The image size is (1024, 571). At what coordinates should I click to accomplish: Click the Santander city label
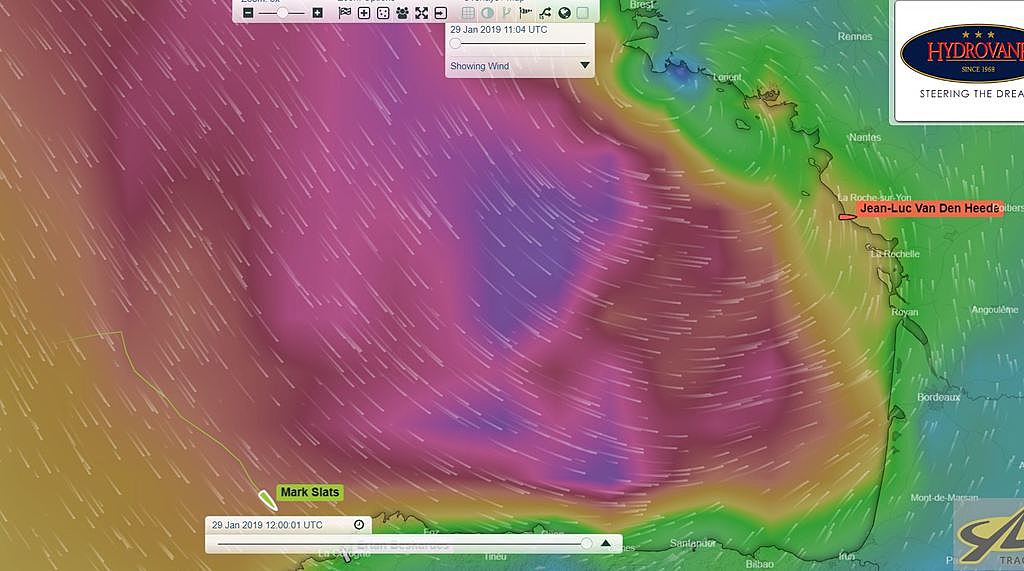693,543
